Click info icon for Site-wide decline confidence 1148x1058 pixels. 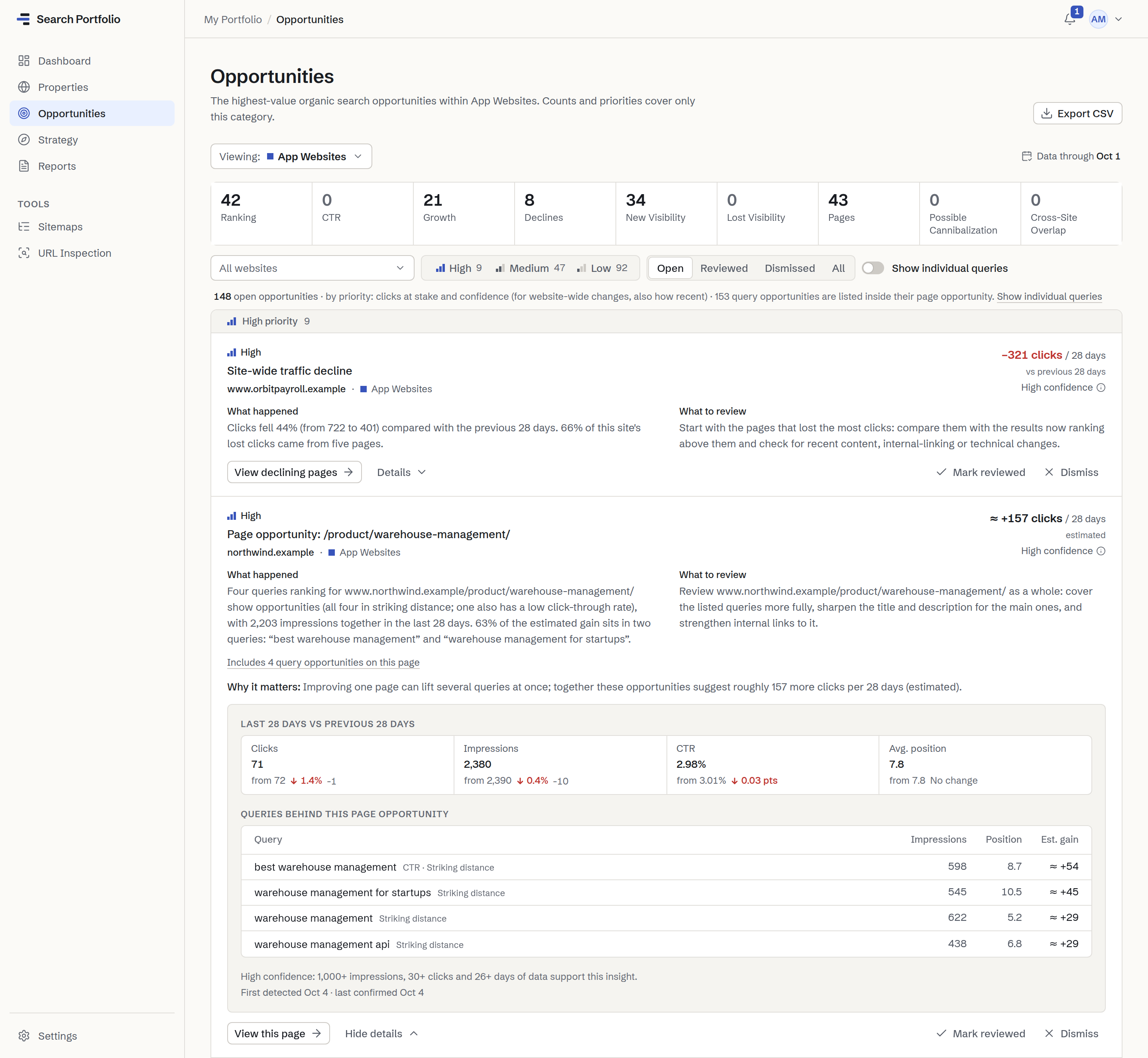(x=1101, y=387)
